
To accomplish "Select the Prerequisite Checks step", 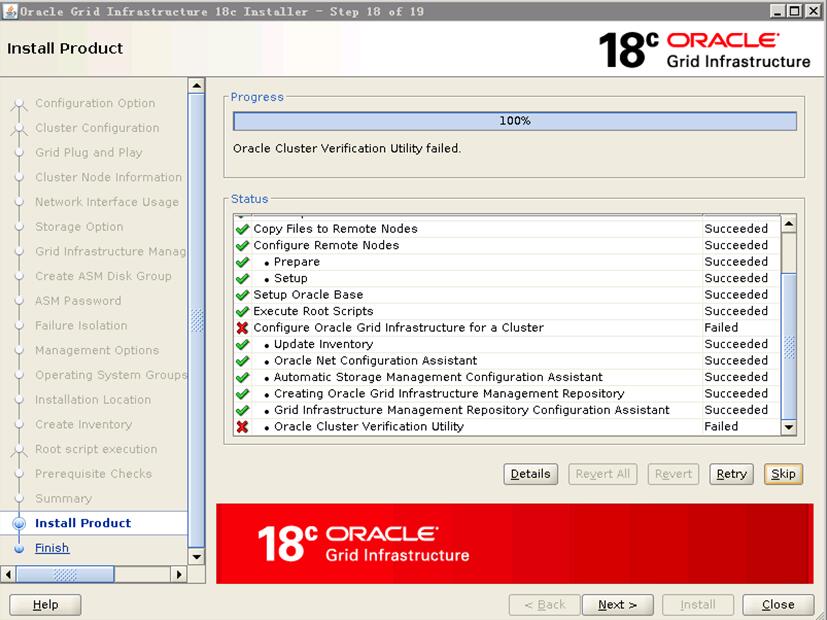I will coord(93,474).
